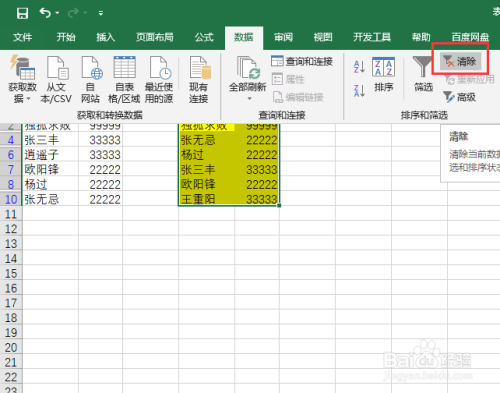The height and width of the screenshot is (393, 500).
Task: Select row header 7
Action: coord(11,169)
